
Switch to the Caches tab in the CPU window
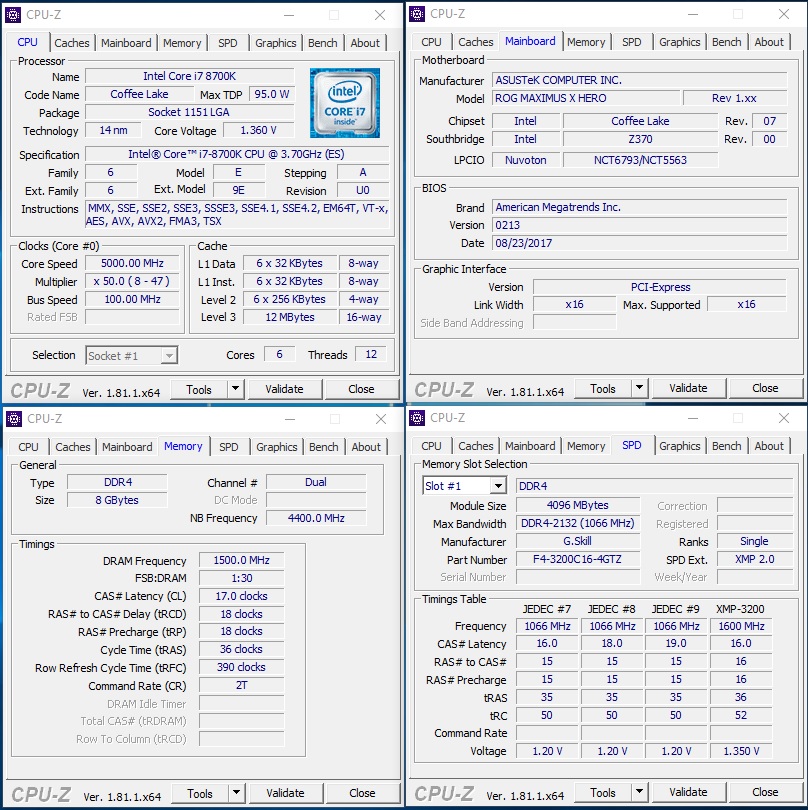point(72,43)
